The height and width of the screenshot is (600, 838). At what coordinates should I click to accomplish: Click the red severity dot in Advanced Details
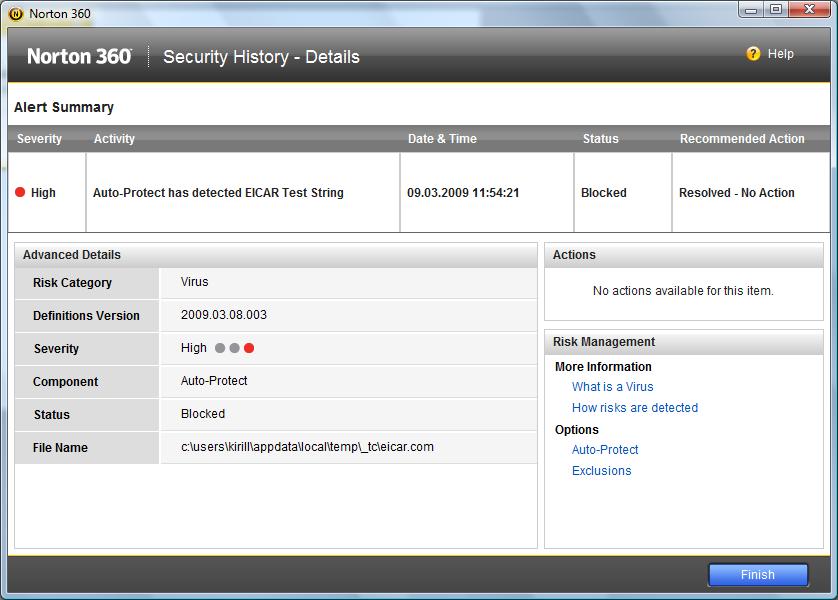pyautogui.click(x=249, y=348)
